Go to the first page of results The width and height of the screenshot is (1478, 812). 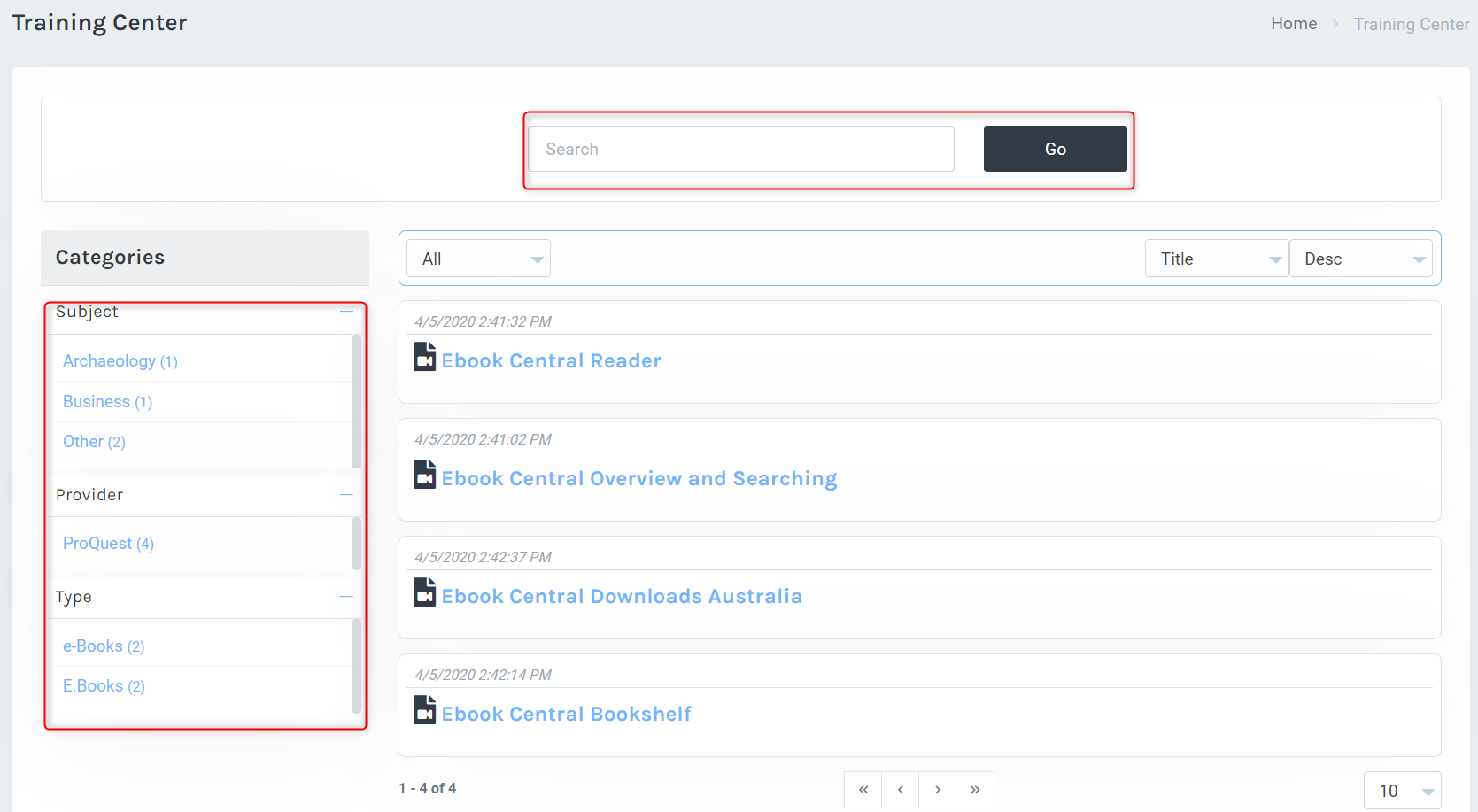(863, 790)
